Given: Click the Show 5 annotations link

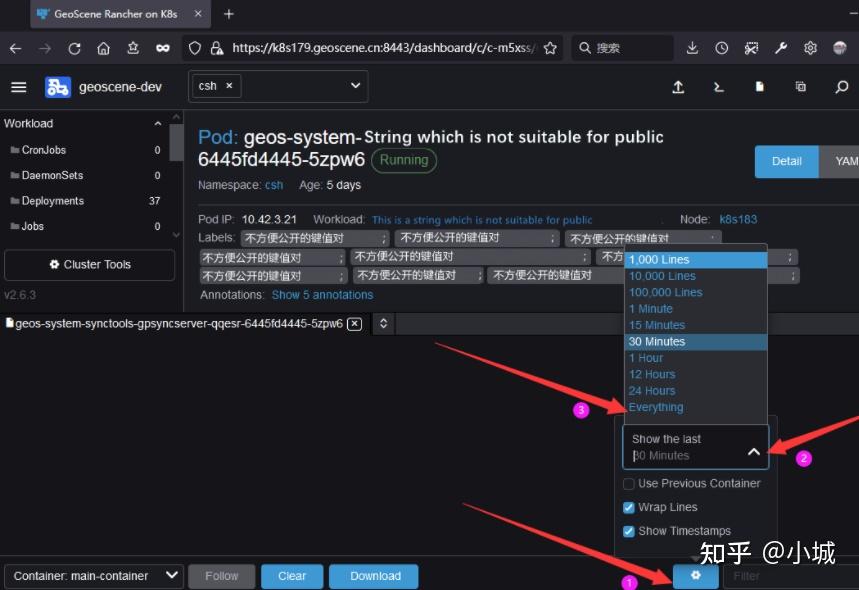Looking at the screenshot, I should pyautogui.click(x=322, y=294).
